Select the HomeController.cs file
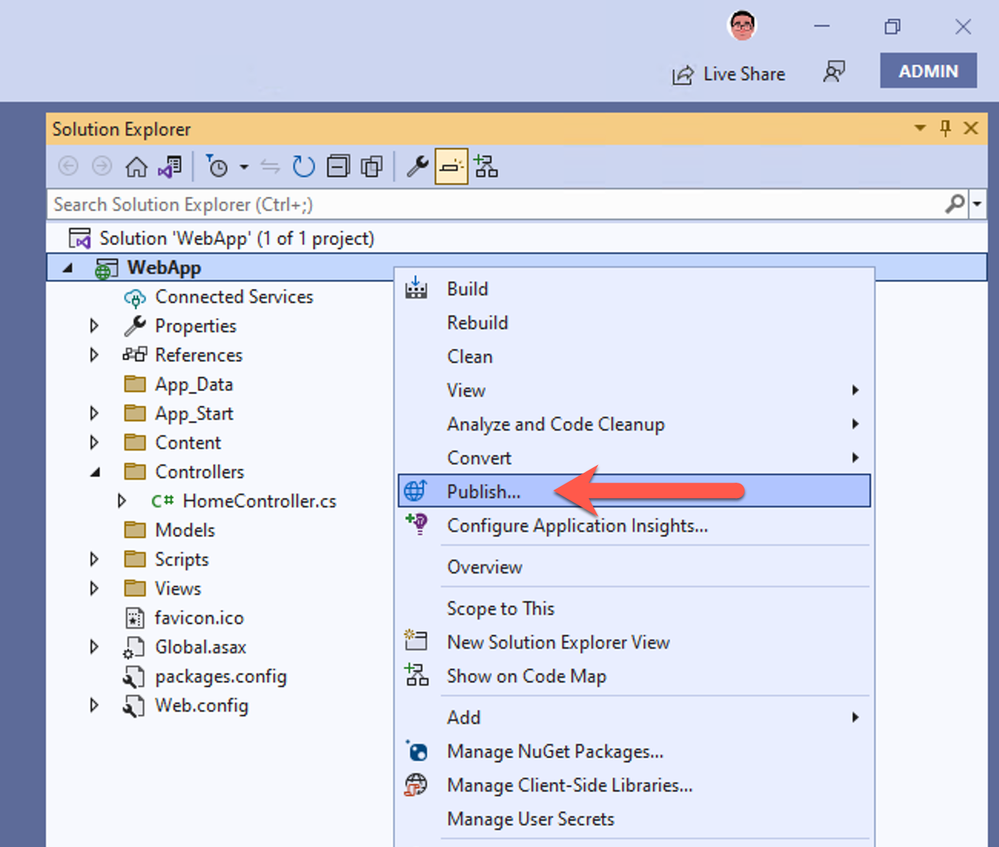This screenshot has height=847, width=999. coord(259,501)
